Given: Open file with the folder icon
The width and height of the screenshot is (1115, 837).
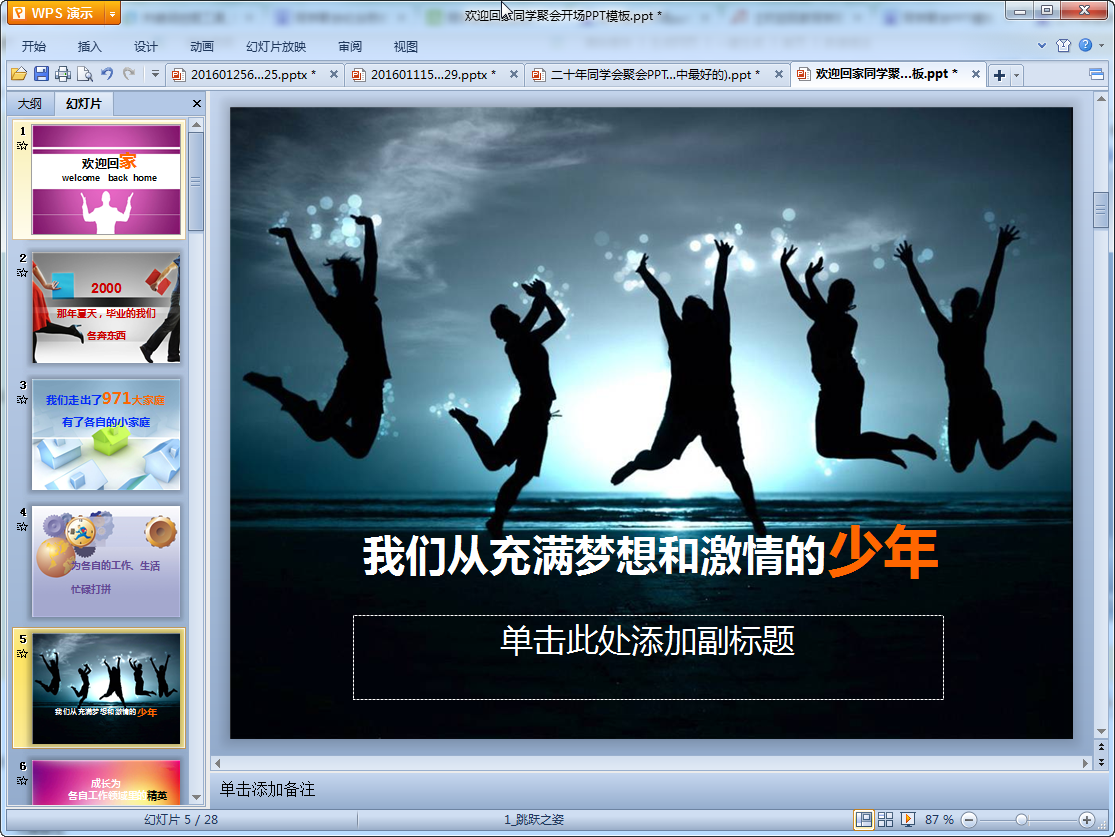Looking at the screenshot, I should coord(18,74).
